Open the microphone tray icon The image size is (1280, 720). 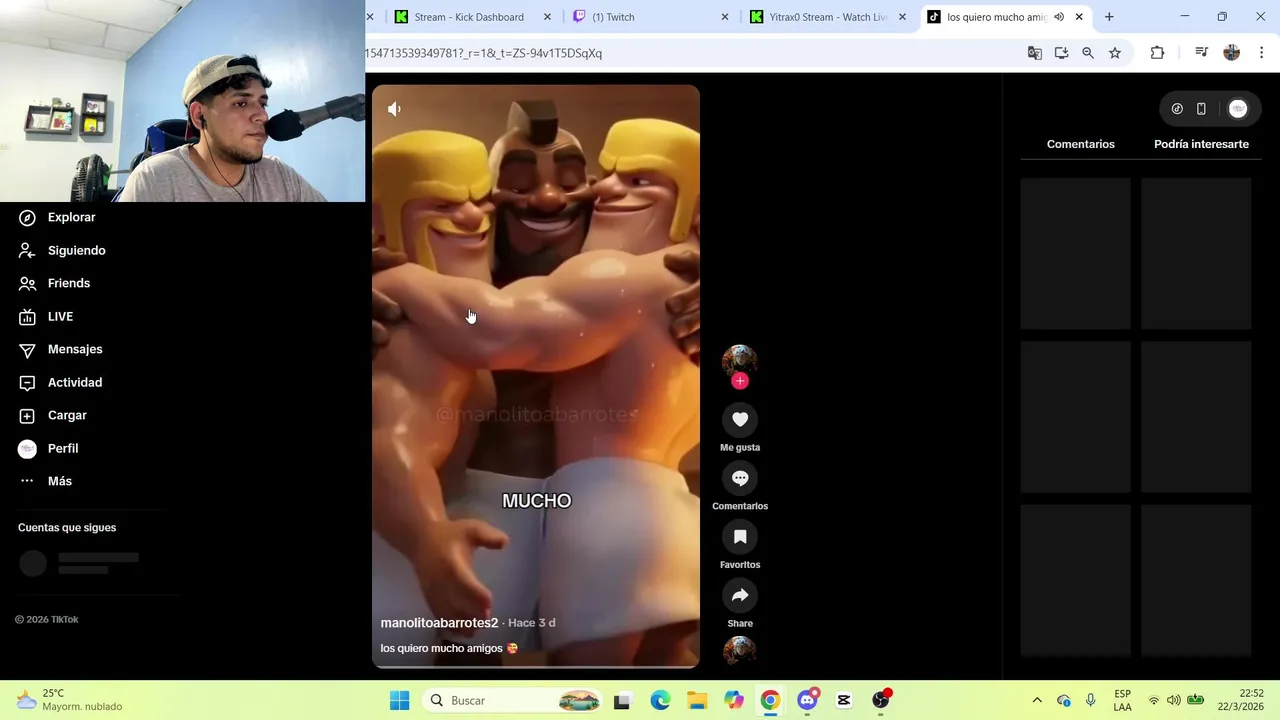point(1091,701)
